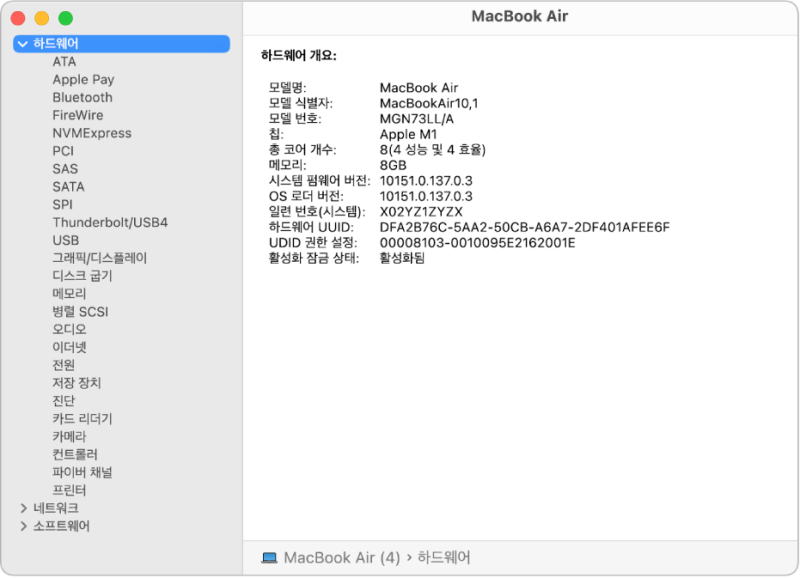Select 프린터 in the hardware list

pos(69,490)
